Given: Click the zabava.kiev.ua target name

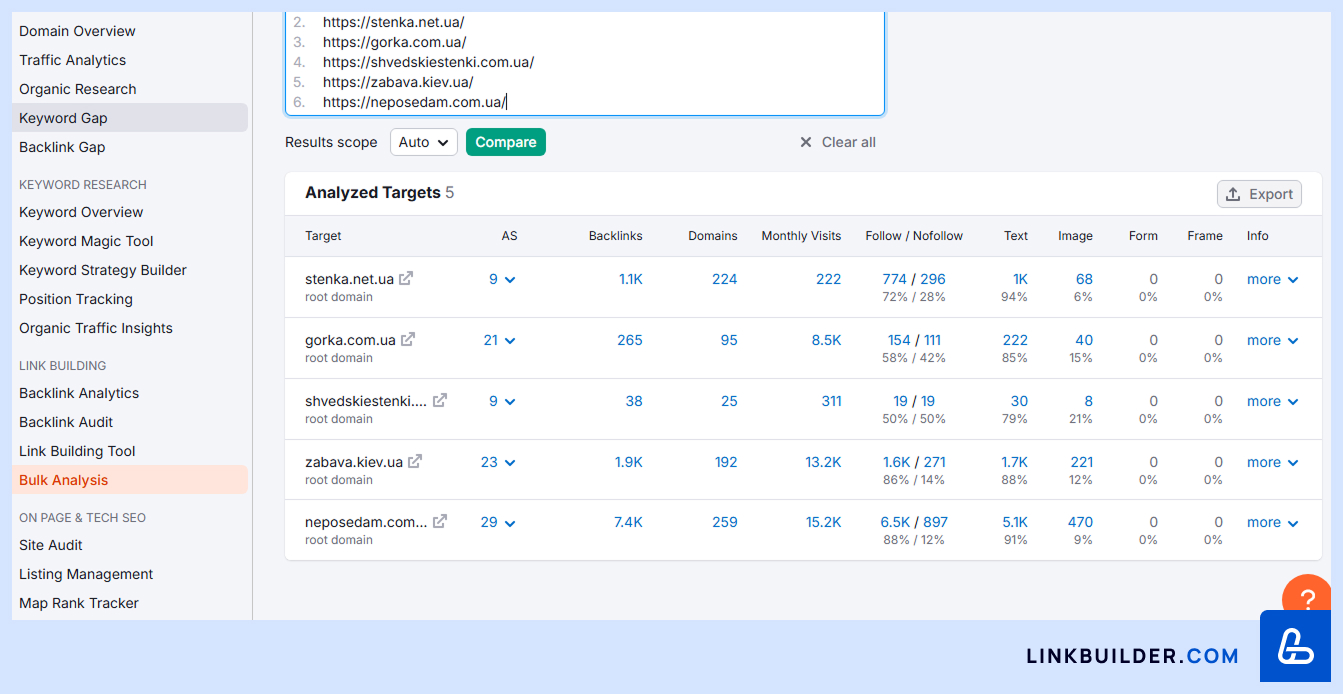Looking at the screenshot, I should coord(354,462).
